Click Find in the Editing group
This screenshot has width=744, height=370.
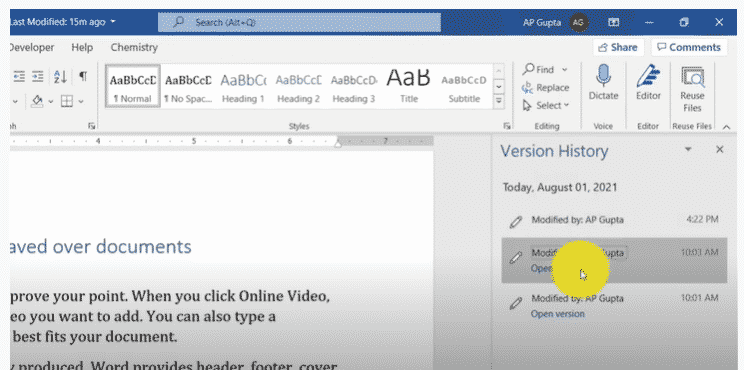[539, 70]
